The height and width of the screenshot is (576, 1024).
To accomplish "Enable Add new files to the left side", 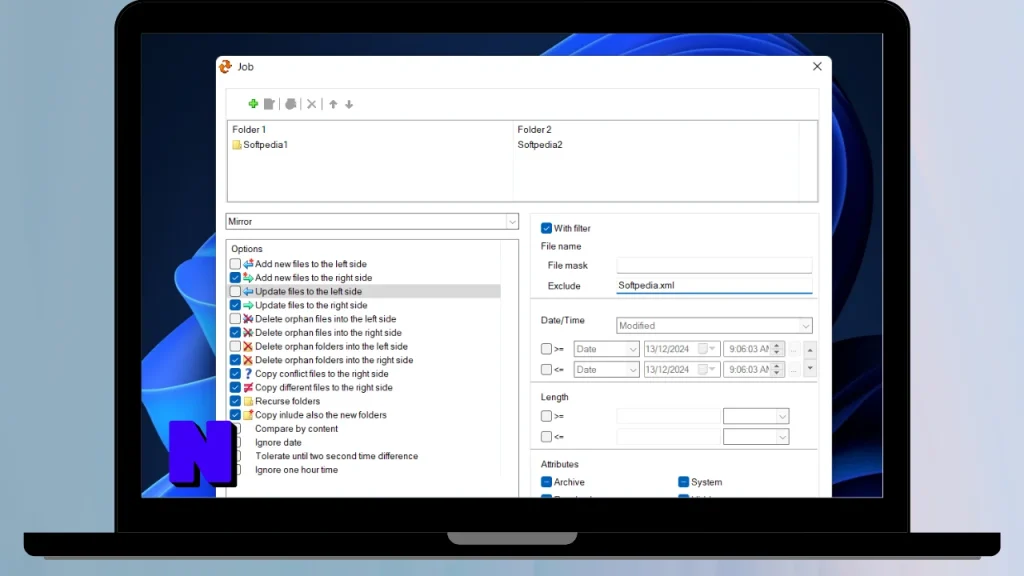I will coord(235,264).
